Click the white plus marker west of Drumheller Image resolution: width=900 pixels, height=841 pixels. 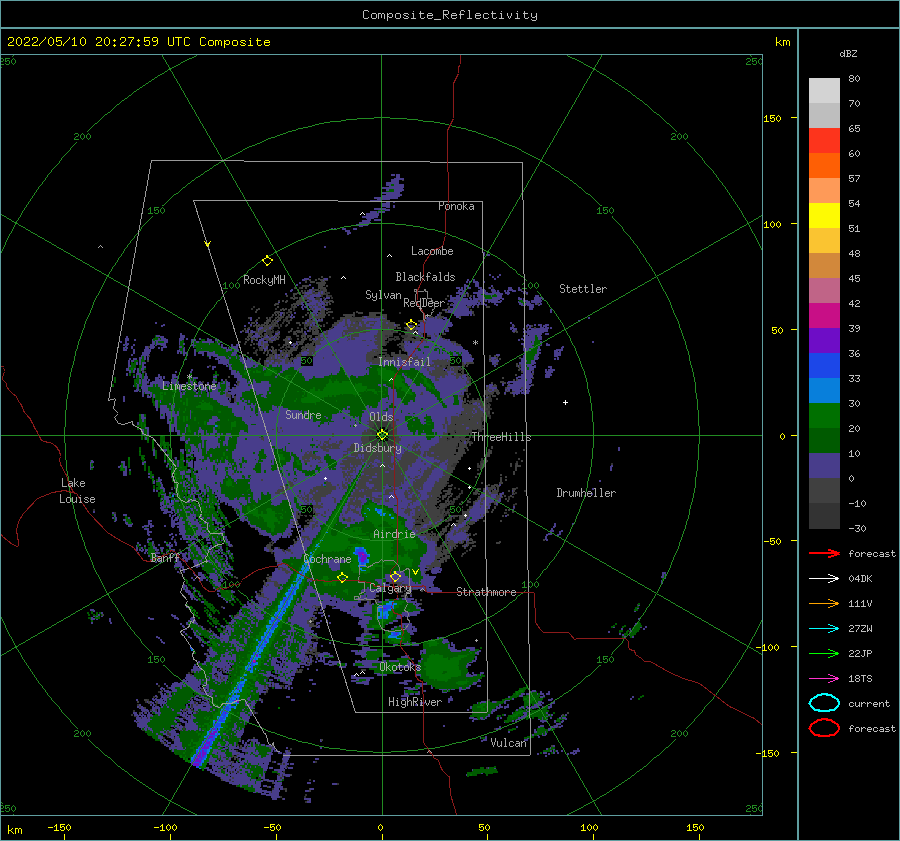pos(565,402)
